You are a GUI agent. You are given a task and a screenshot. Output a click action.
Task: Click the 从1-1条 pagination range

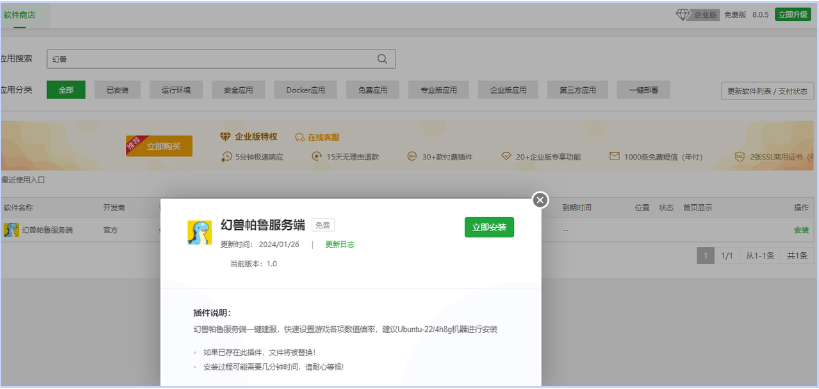[x=760, y=256]
